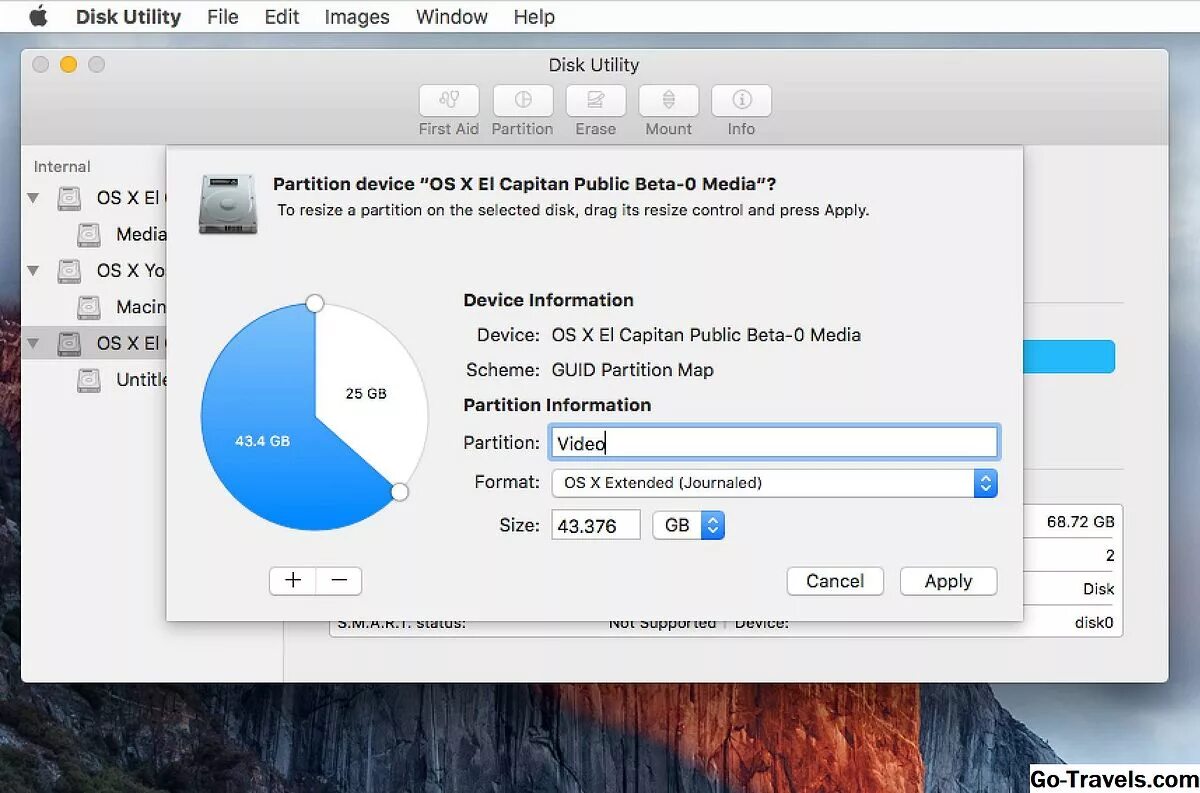This screenshot has height=793, width=1200.
Task: Click inside the Partition name field
Action: point(774,442)
